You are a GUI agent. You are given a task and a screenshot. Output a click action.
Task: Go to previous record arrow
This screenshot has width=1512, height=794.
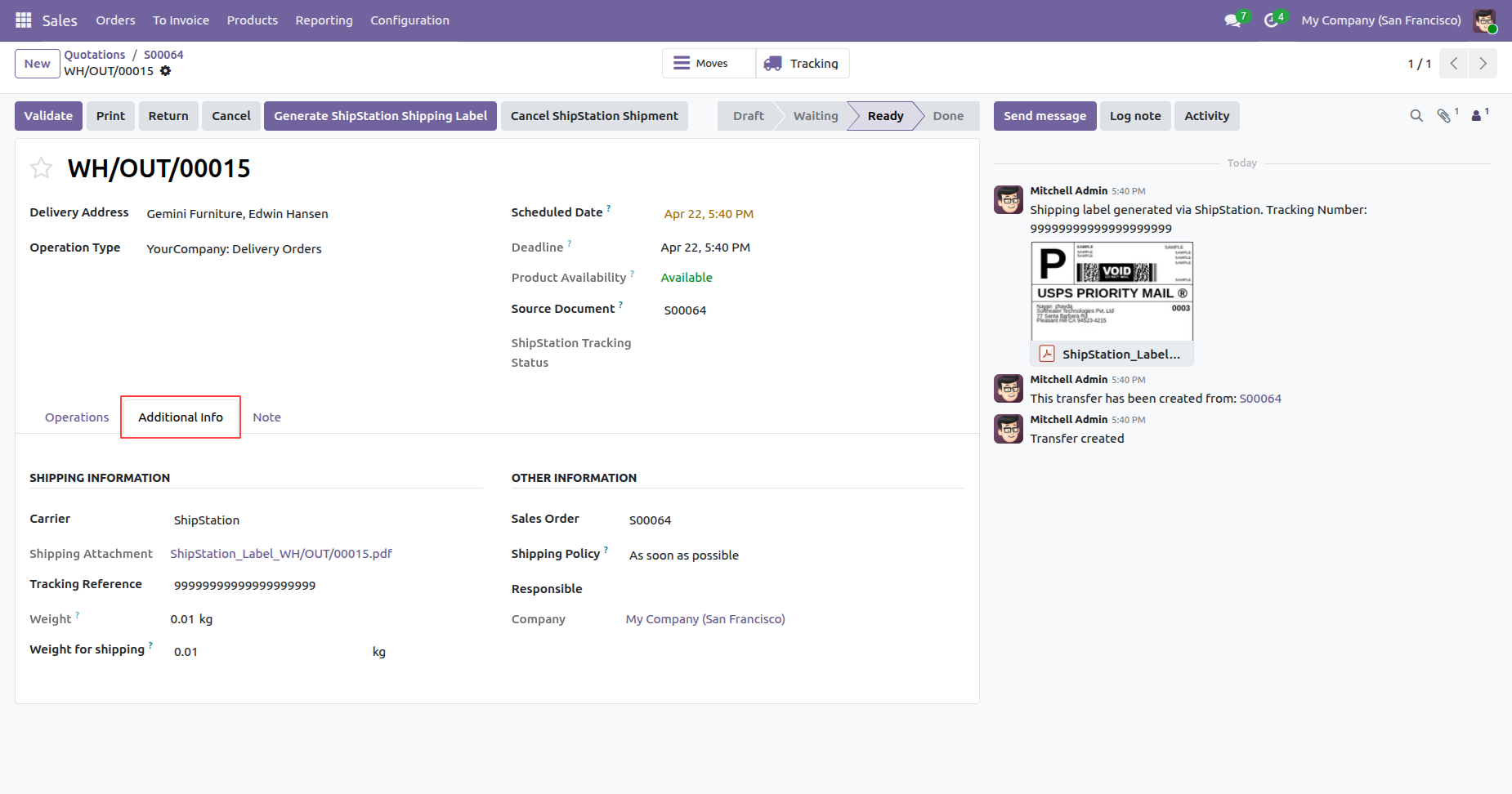click(1454, 64)
